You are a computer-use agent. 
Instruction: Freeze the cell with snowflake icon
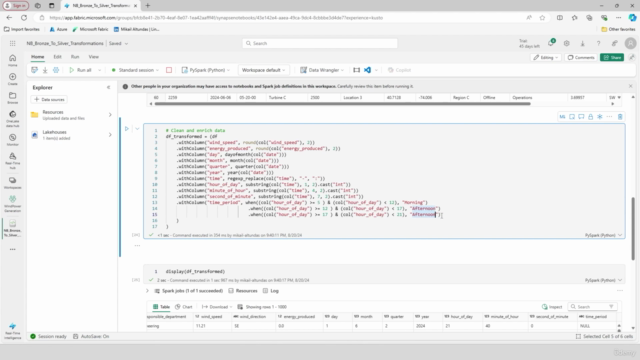[x=600, y=117]
